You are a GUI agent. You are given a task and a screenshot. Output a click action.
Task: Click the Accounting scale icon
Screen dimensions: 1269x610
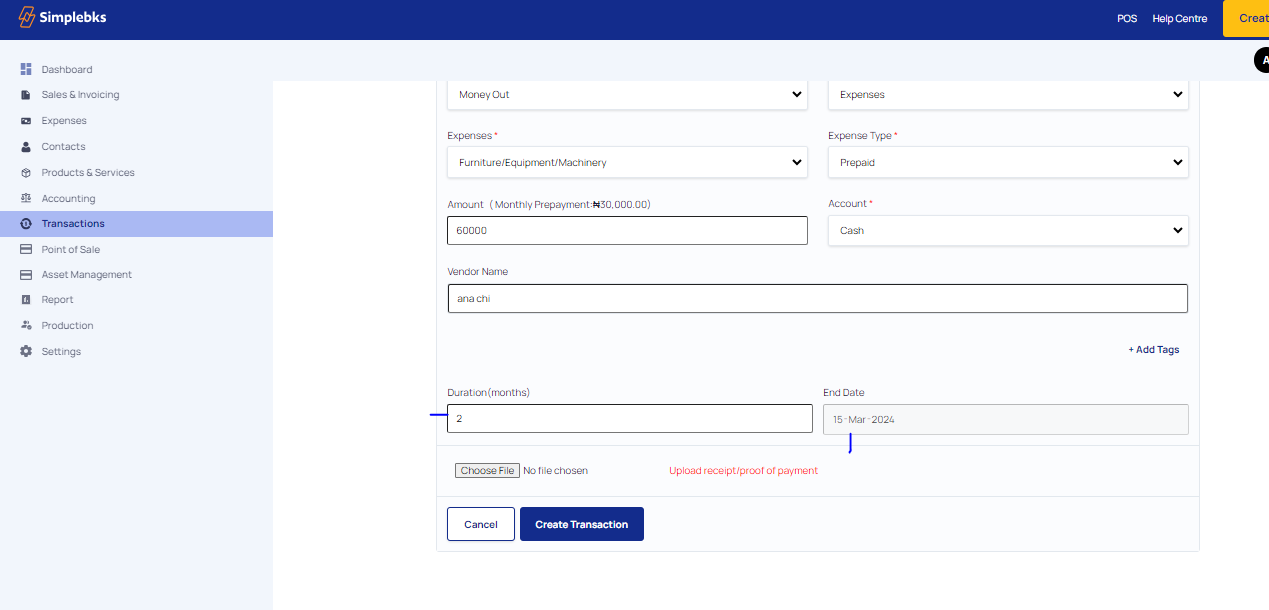pyautogui.click(x=26, y=199)
